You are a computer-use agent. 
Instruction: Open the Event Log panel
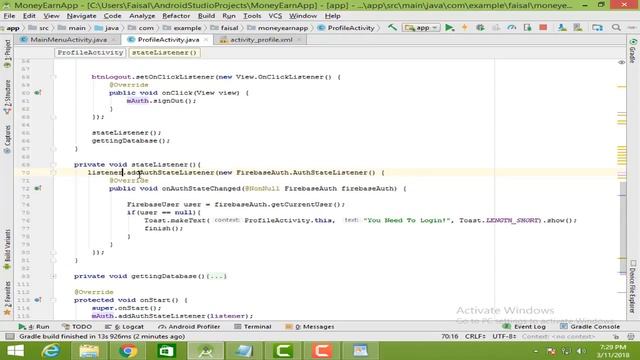524,327
